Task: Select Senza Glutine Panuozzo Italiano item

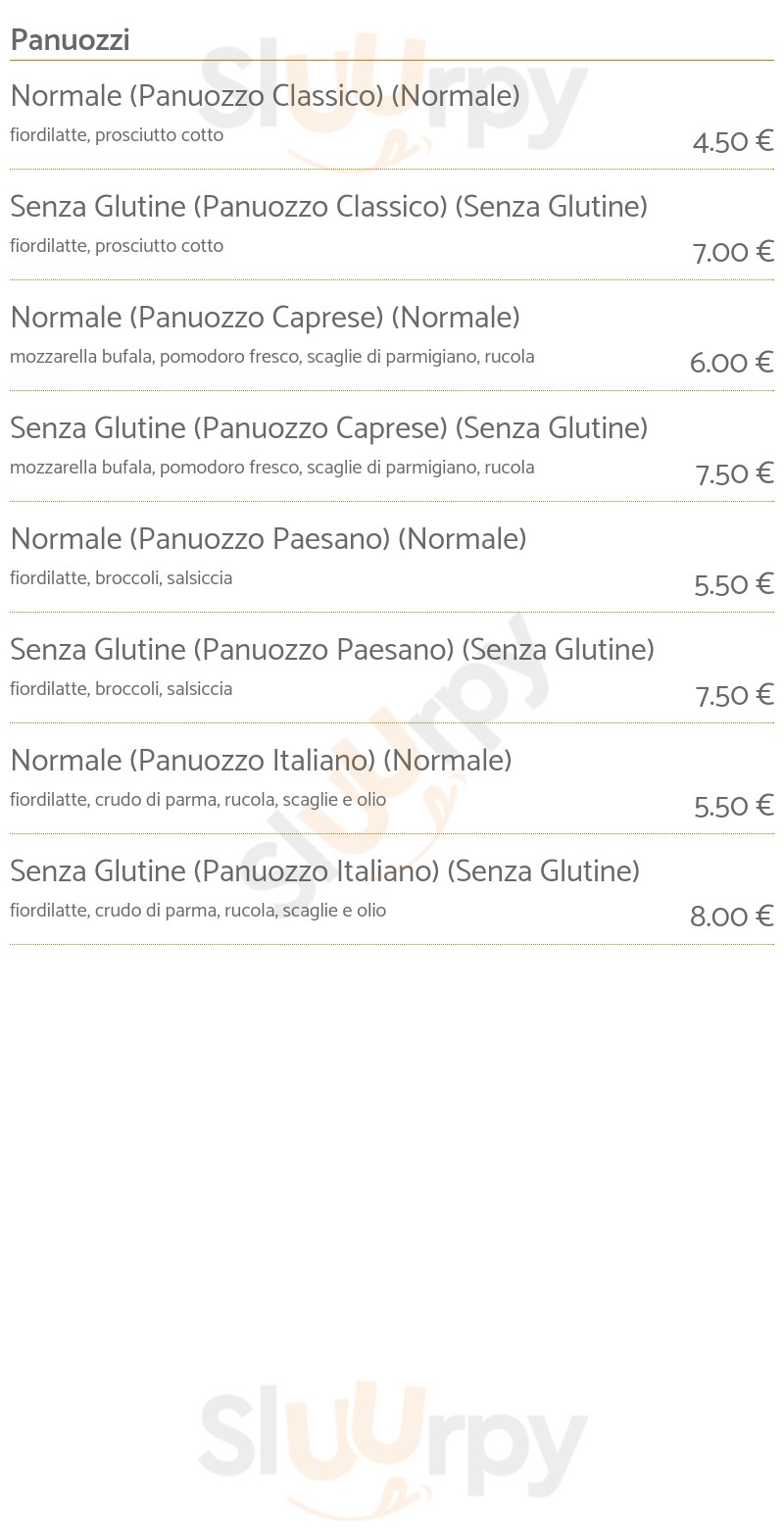Action: [x=324, y=871]
